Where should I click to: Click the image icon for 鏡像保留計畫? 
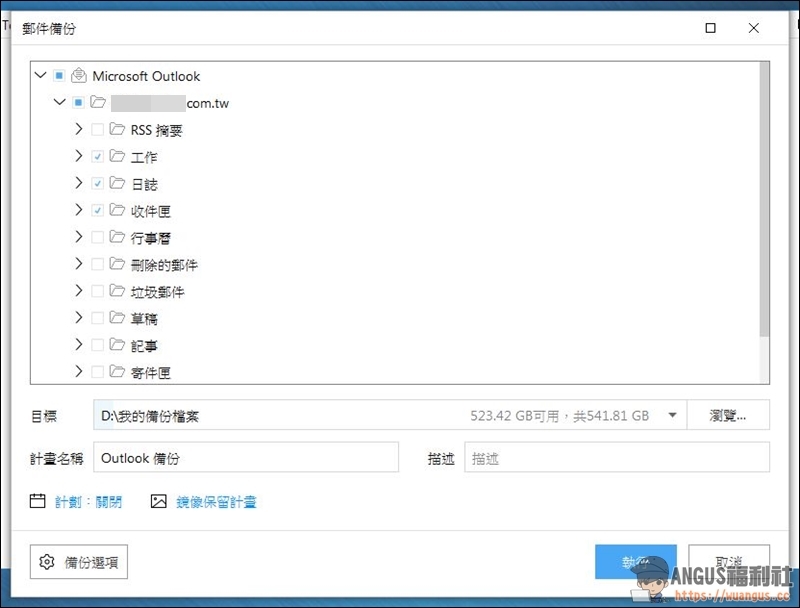tap(158, 501)
